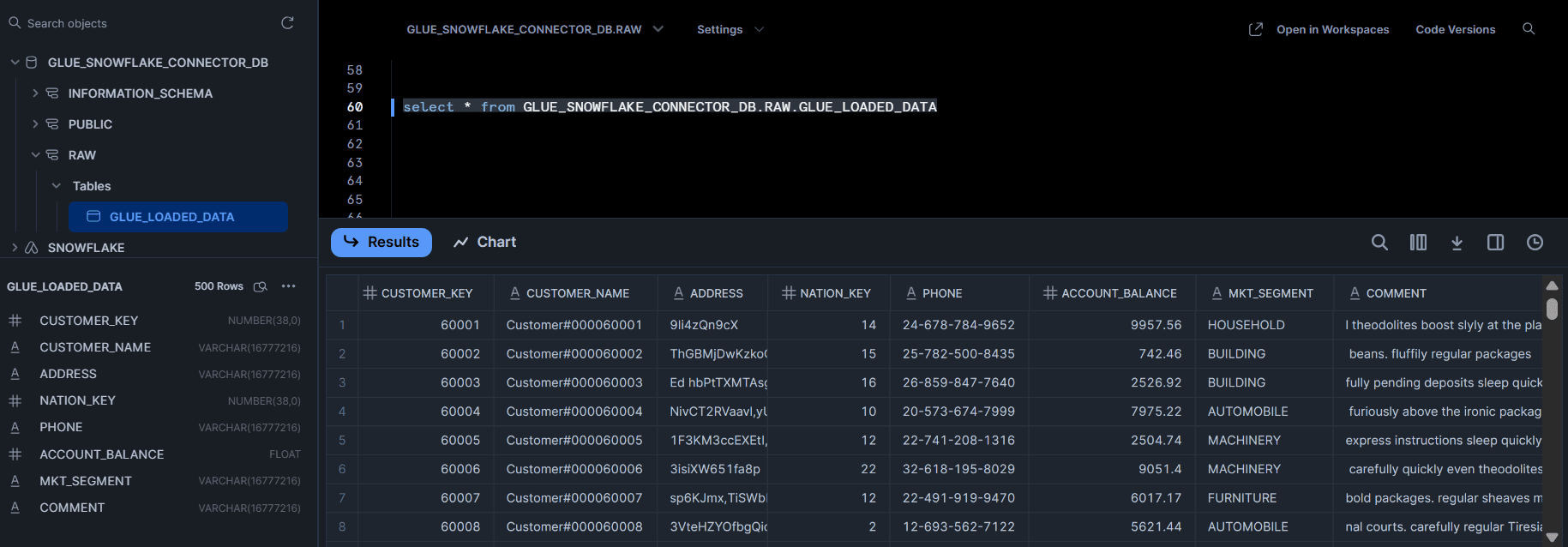Screen dimensions: 1568x547
Task: Expand the PUBLIC schema node
Action: click(35, 124)
